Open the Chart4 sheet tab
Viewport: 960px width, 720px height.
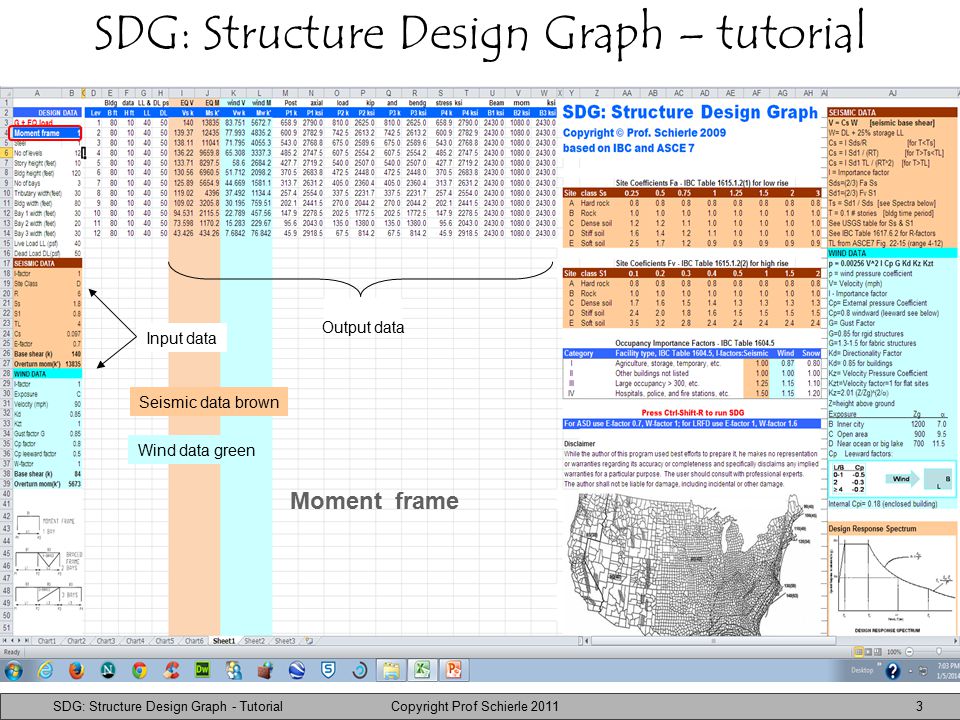tap(135, 641)
